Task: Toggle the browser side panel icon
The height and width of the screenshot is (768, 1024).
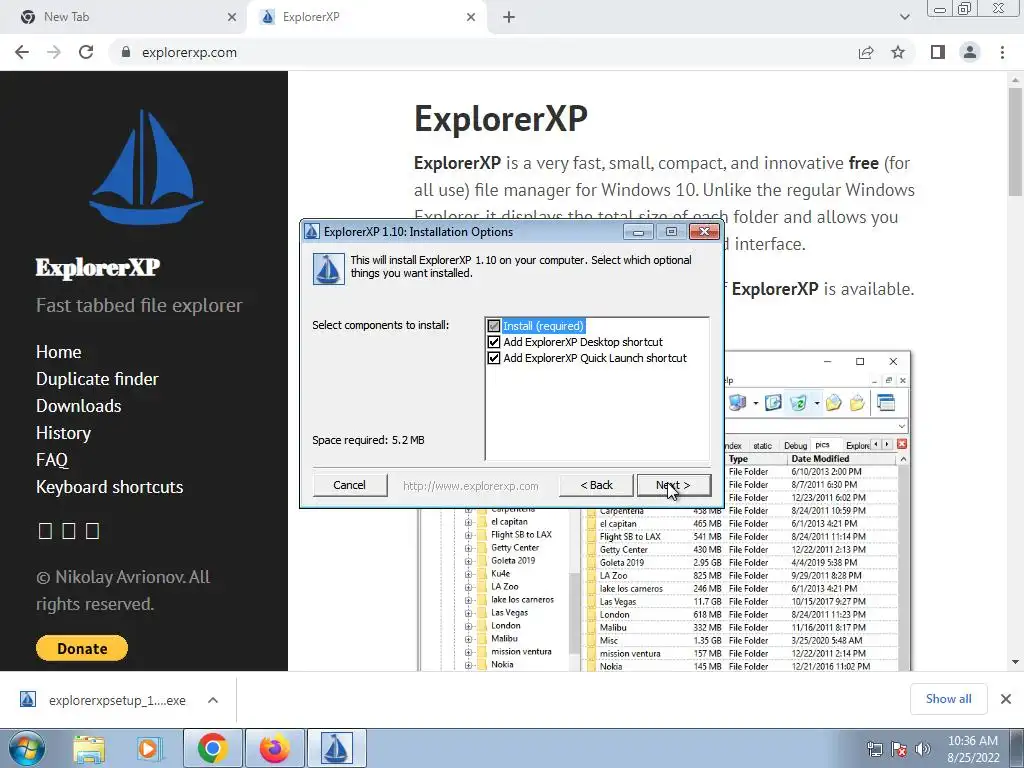Action: 938,52
